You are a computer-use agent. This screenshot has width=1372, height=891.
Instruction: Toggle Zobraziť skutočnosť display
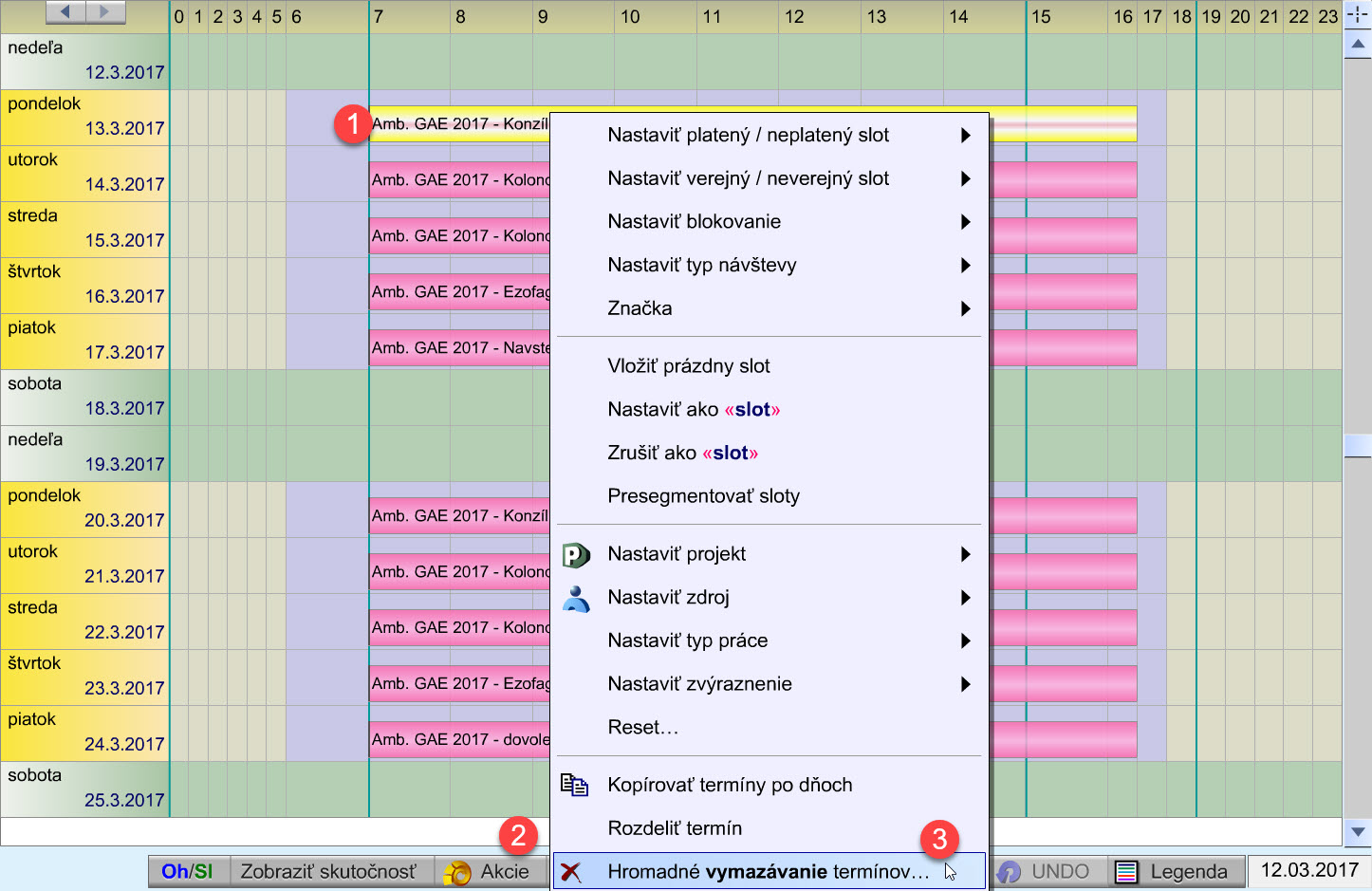tap(328, 871)
